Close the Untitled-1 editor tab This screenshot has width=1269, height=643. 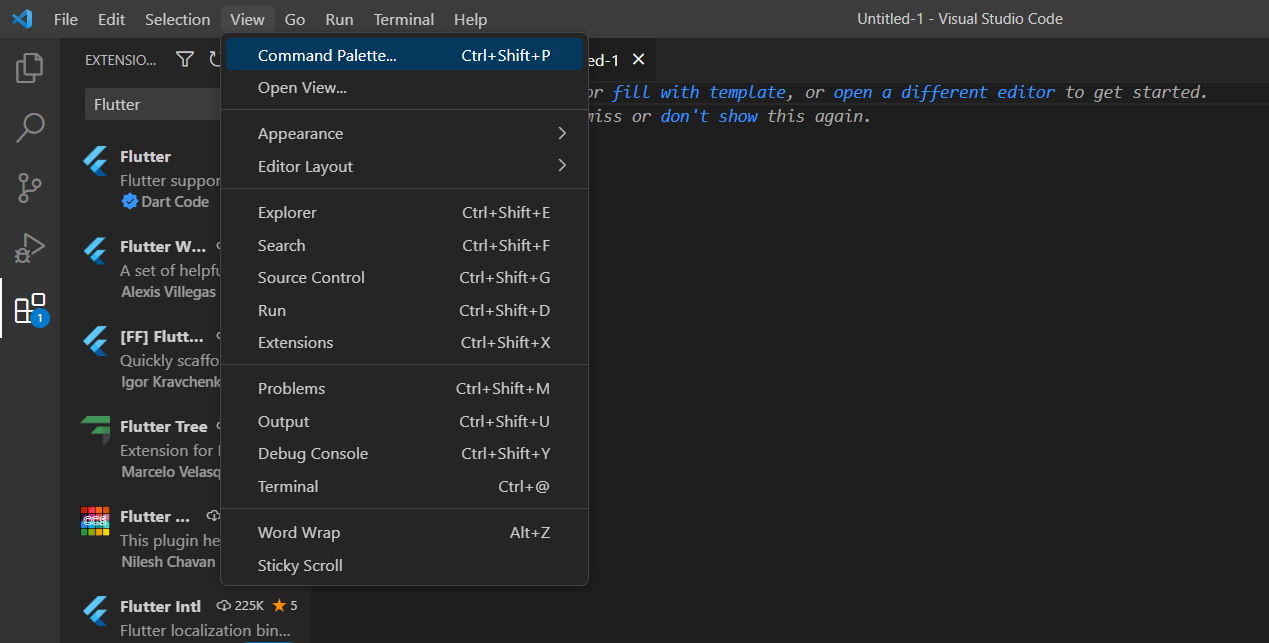point(639,60)
